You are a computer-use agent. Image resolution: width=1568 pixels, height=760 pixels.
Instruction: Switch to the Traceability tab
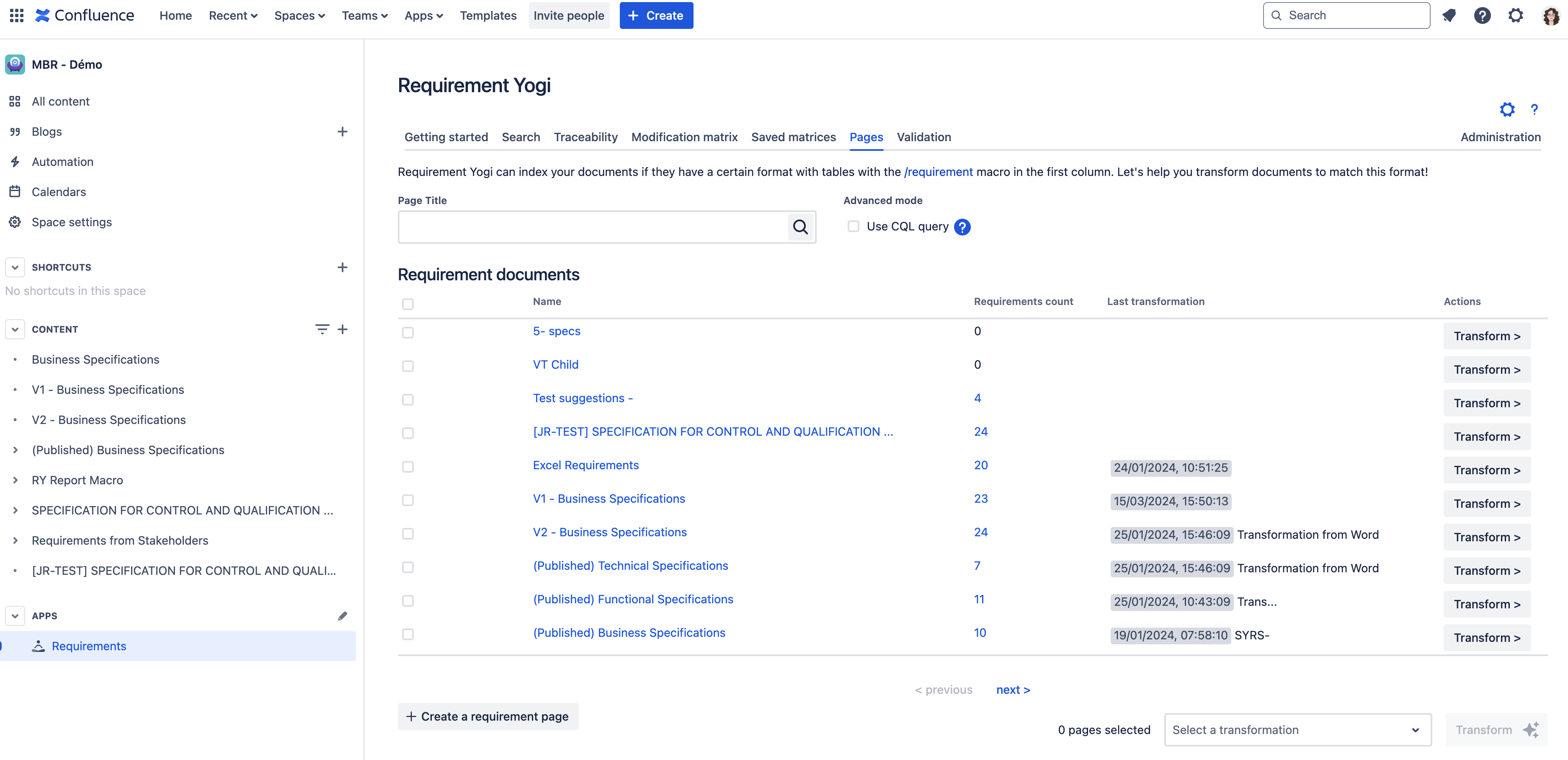click(x=585, y=137)
